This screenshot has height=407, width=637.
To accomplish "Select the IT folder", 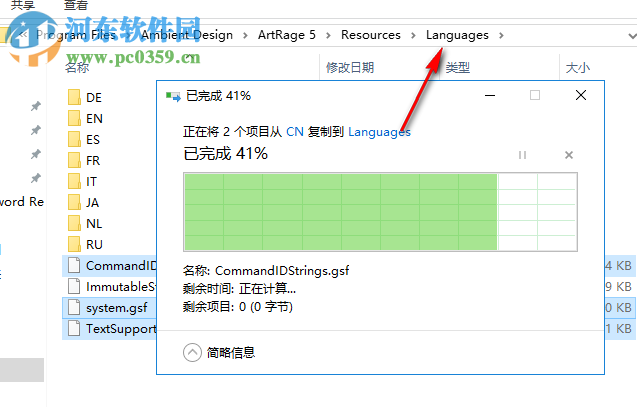I will tap(82, 182).
